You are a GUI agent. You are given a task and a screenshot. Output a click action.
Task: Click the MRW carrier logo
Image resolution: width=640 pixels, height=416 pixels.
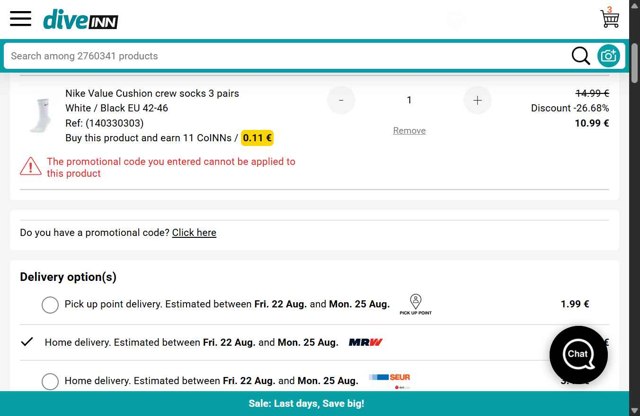(x=365, y=342)
